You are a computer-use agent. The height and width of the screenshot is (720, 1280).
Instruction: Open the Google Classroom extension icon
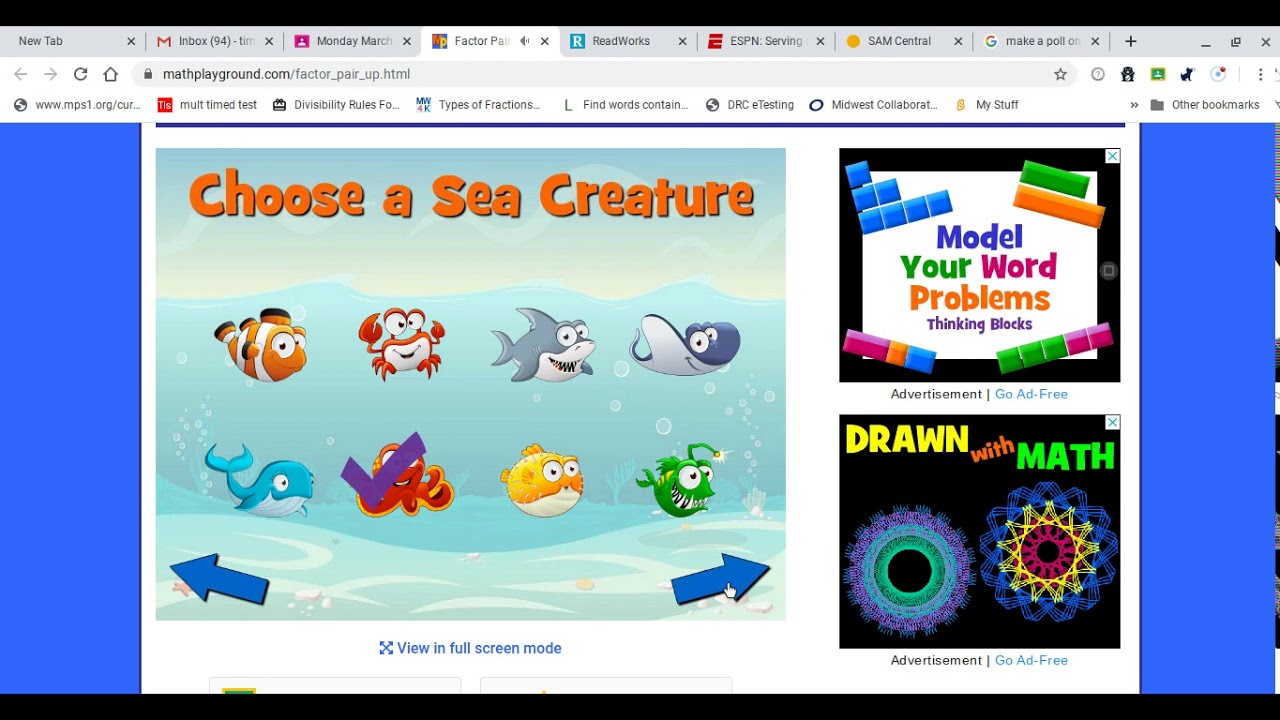(1158, 74)
